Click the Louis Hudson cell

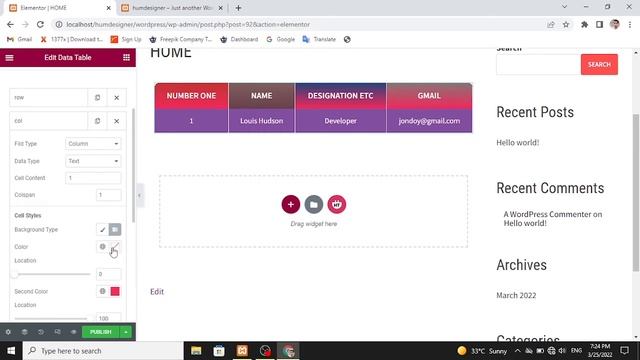pos(261,121)
